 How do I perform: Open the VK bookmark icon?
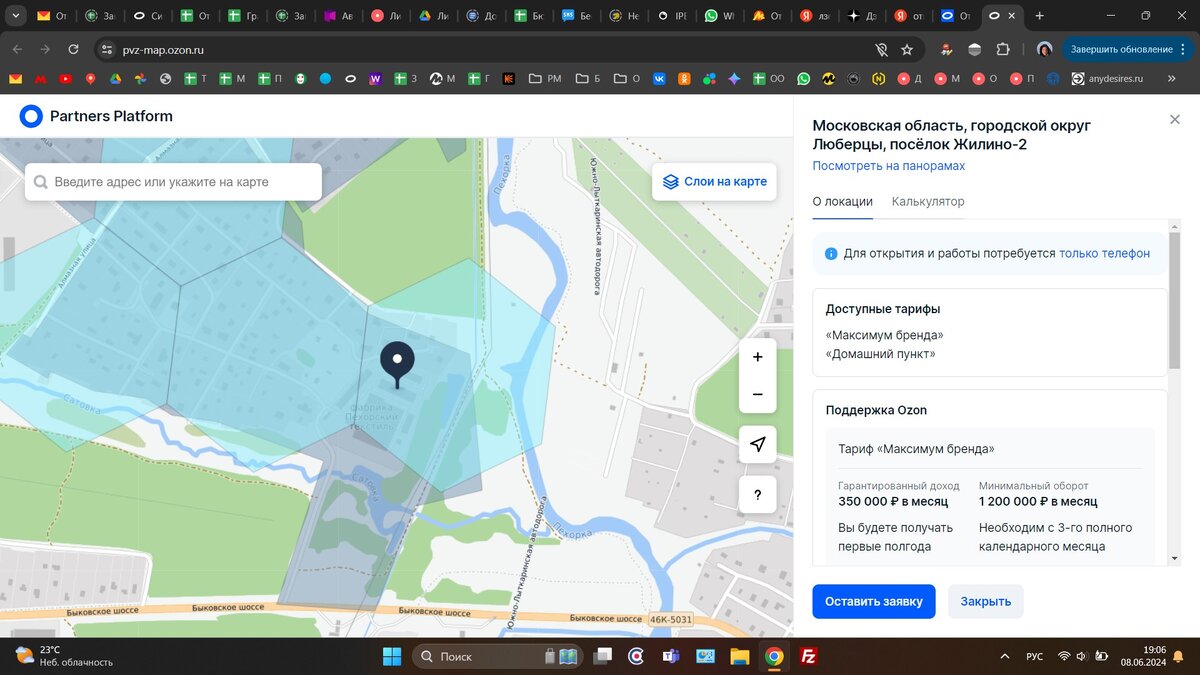point(660,78)
